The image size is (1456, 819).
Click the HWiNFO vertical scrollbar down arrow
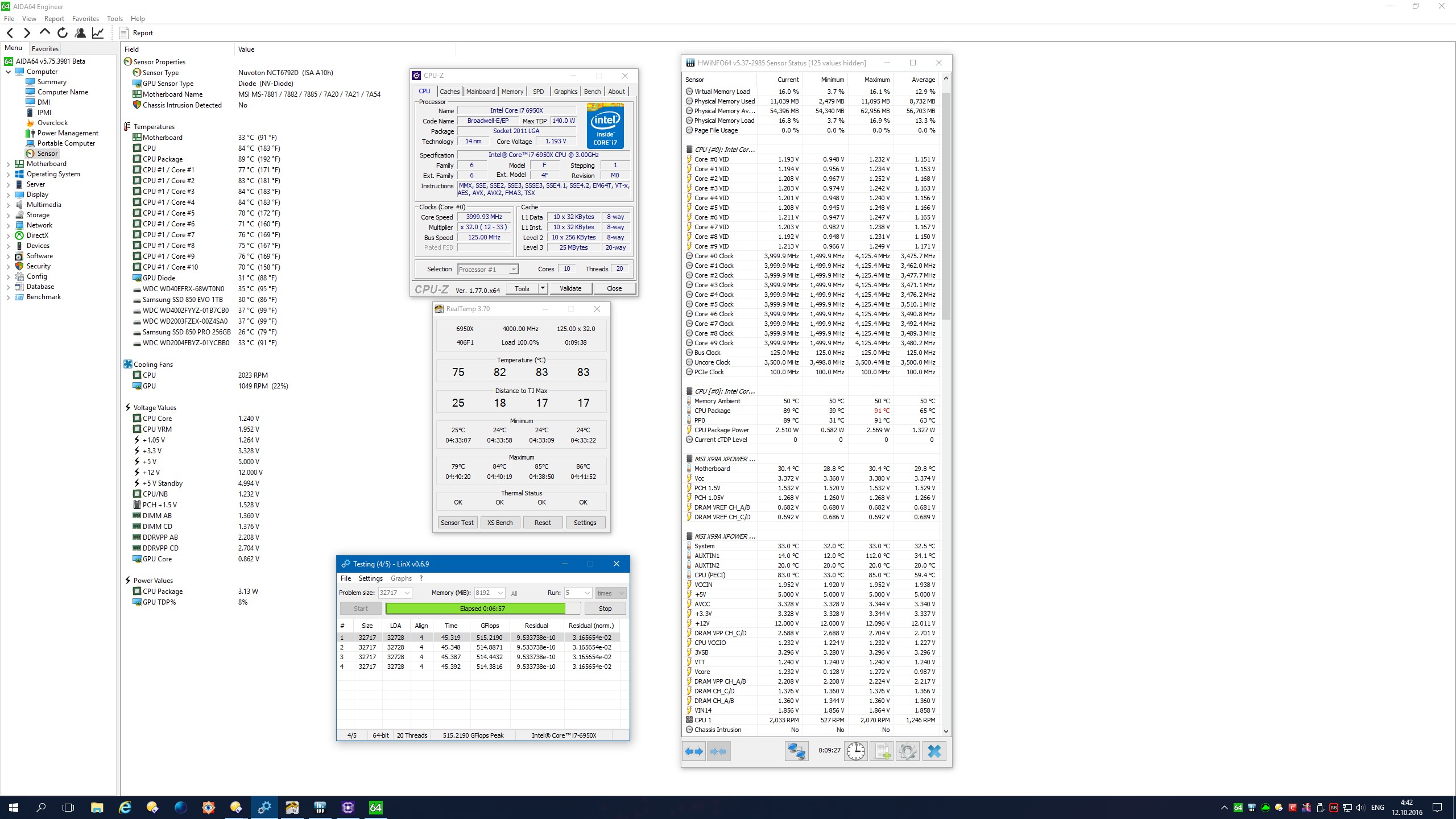(946, 731)
